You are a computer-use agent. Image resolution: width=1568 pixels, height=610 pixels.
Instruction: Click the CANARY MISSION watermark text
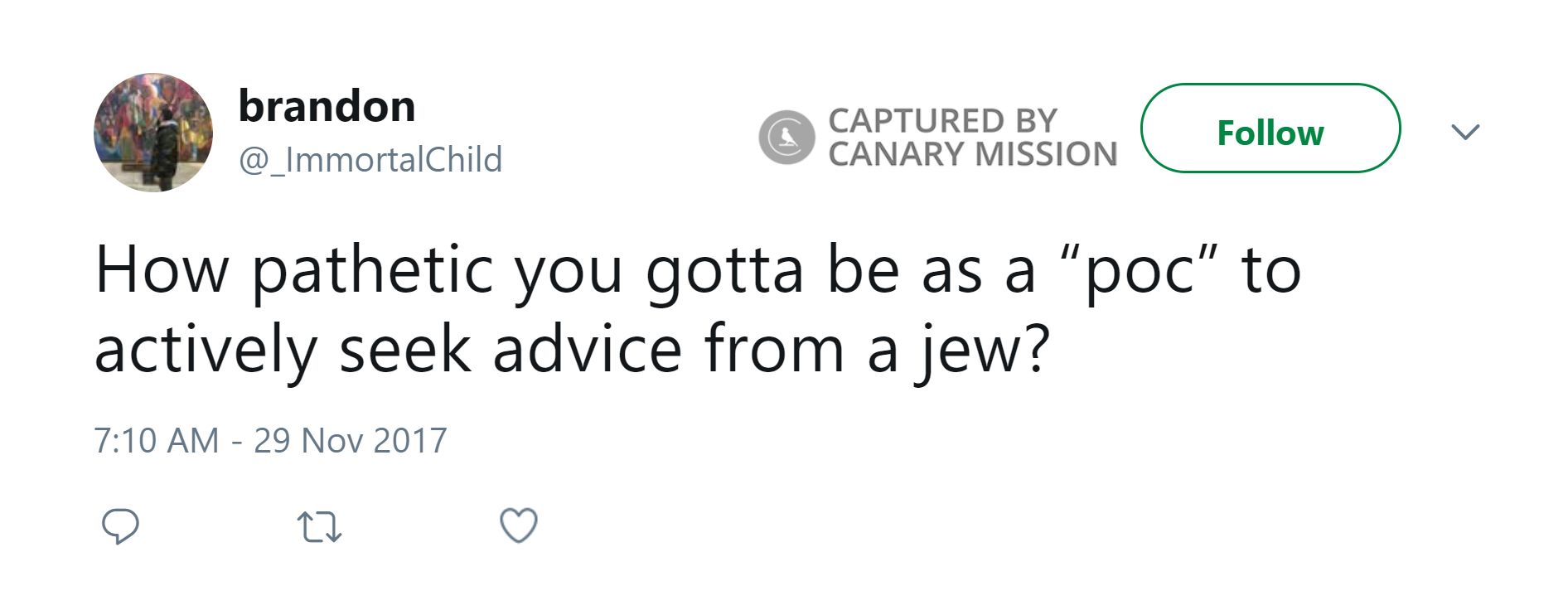coord(972,154)
